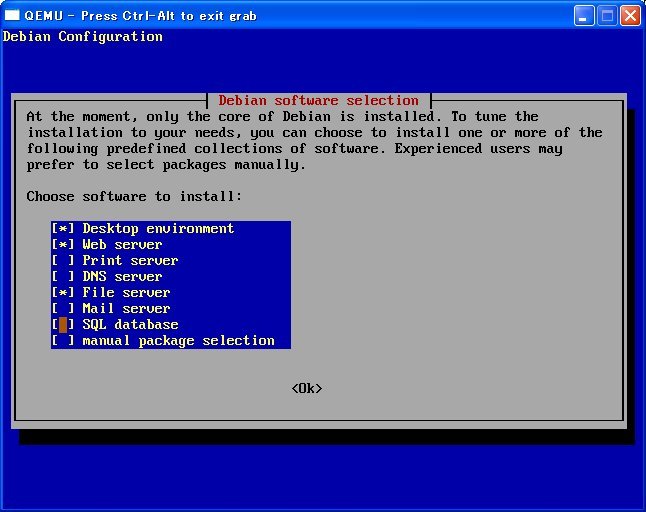Enable manual package selection checkbox
Screen dimensions: 646x512
pyautogui.click(x=63, y=341)
